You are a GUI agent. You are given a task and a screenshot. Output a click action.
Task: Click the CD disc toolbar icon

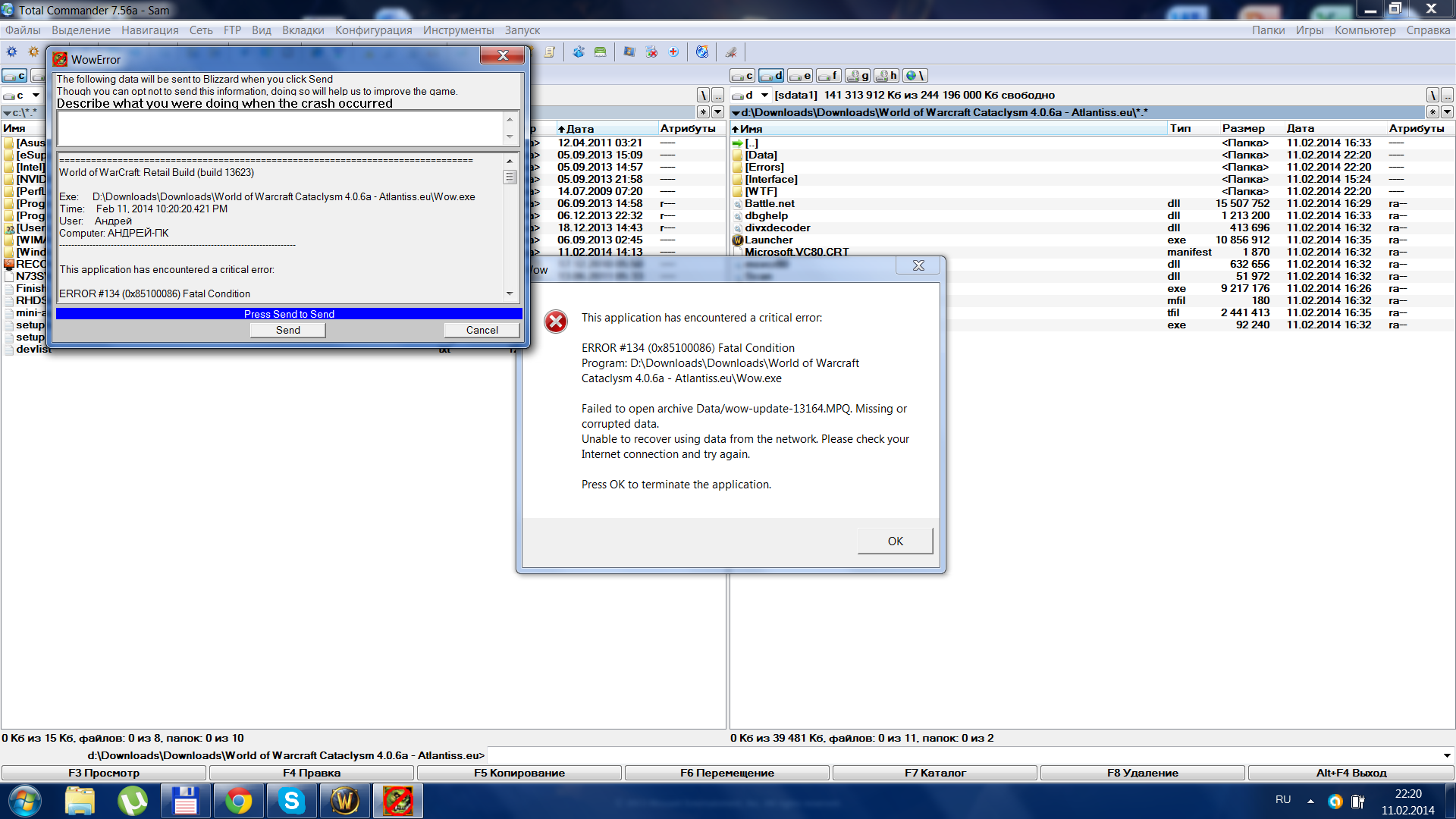(x=702, y=52)
